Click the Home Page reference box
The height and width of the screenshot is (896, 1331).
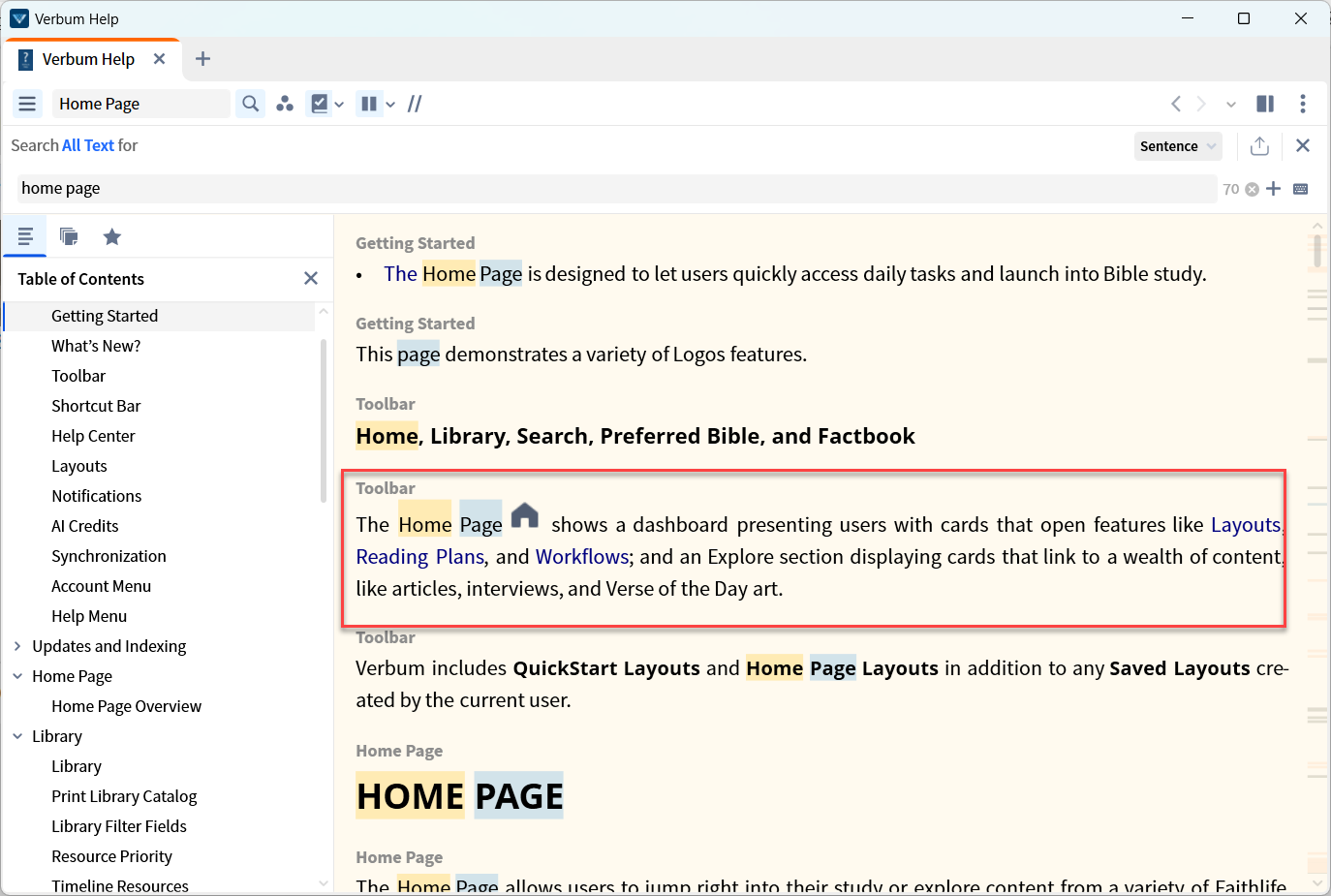pyautogui.click(x=141, y=104)
